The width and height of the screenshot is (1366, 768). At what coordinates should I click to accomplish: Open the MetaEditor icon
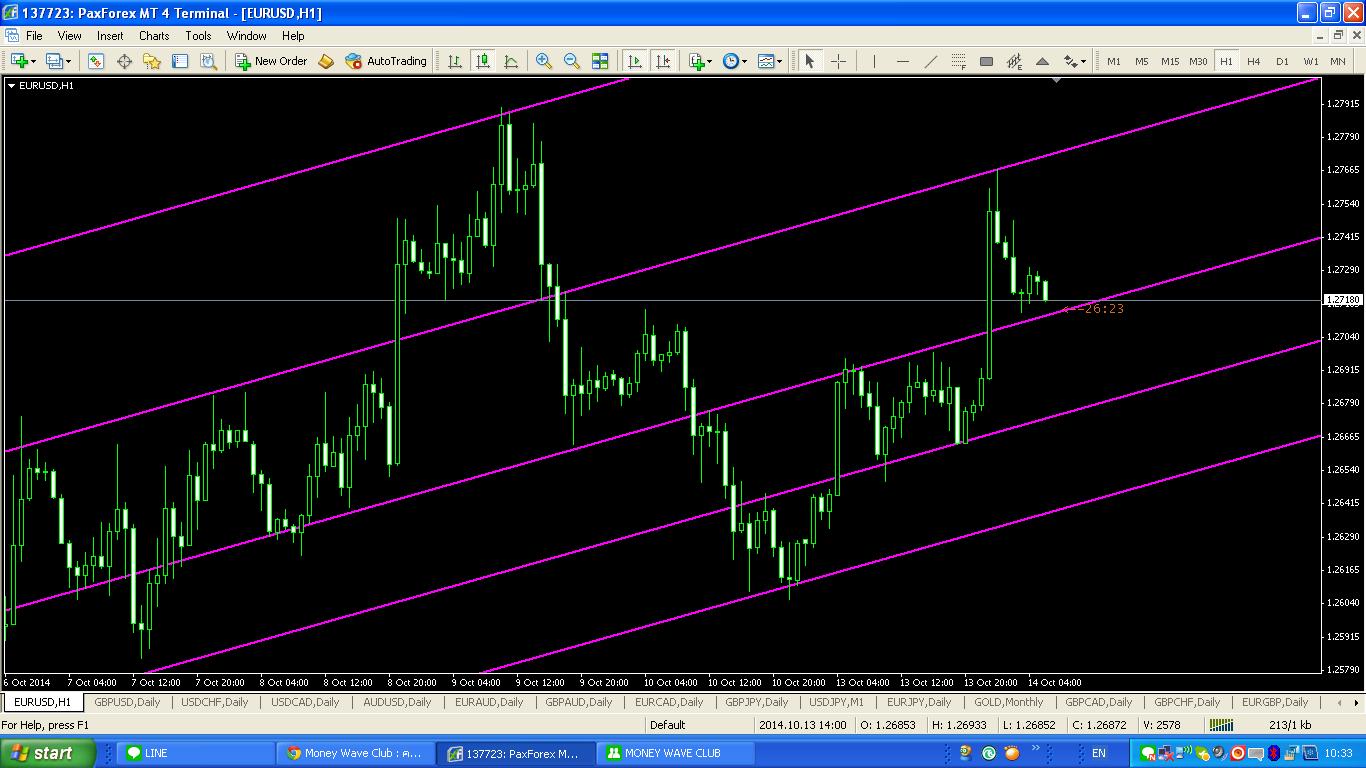tap(326, 61)
